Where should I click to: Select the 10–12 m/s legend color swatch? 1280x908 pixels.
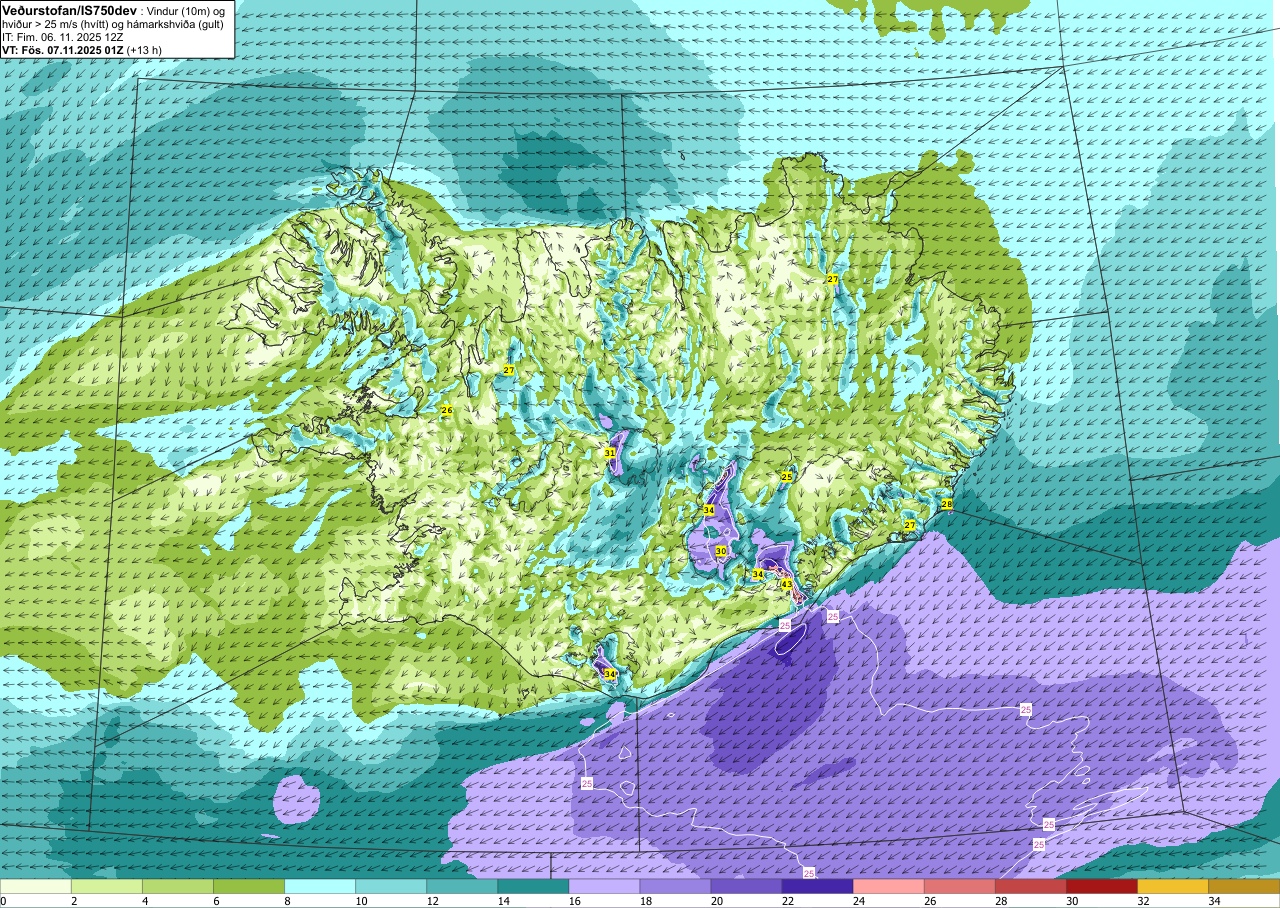(391, 886)
